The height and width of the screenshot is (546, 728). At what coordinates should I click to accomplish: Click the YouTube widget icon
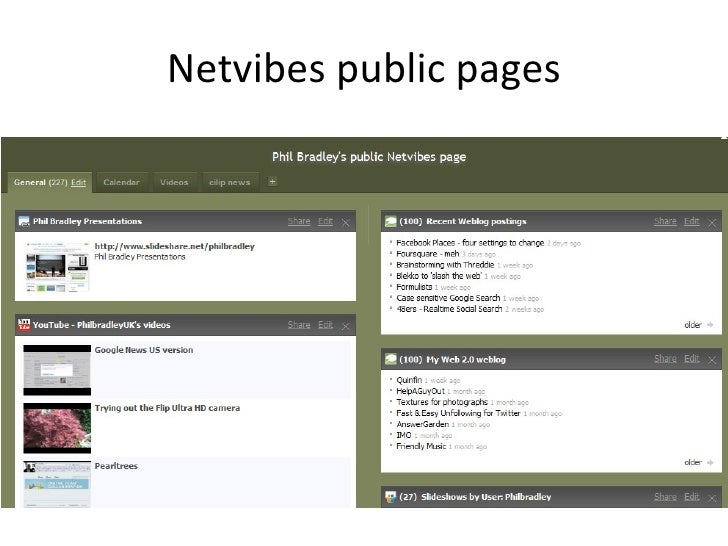(24, 325)
